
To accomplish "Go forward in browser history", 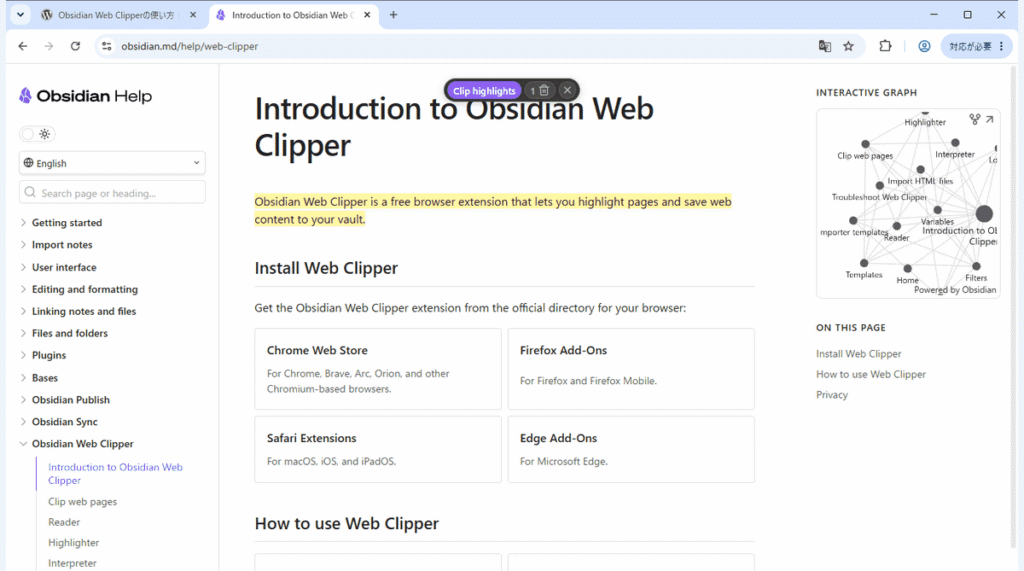I will 49,46.
